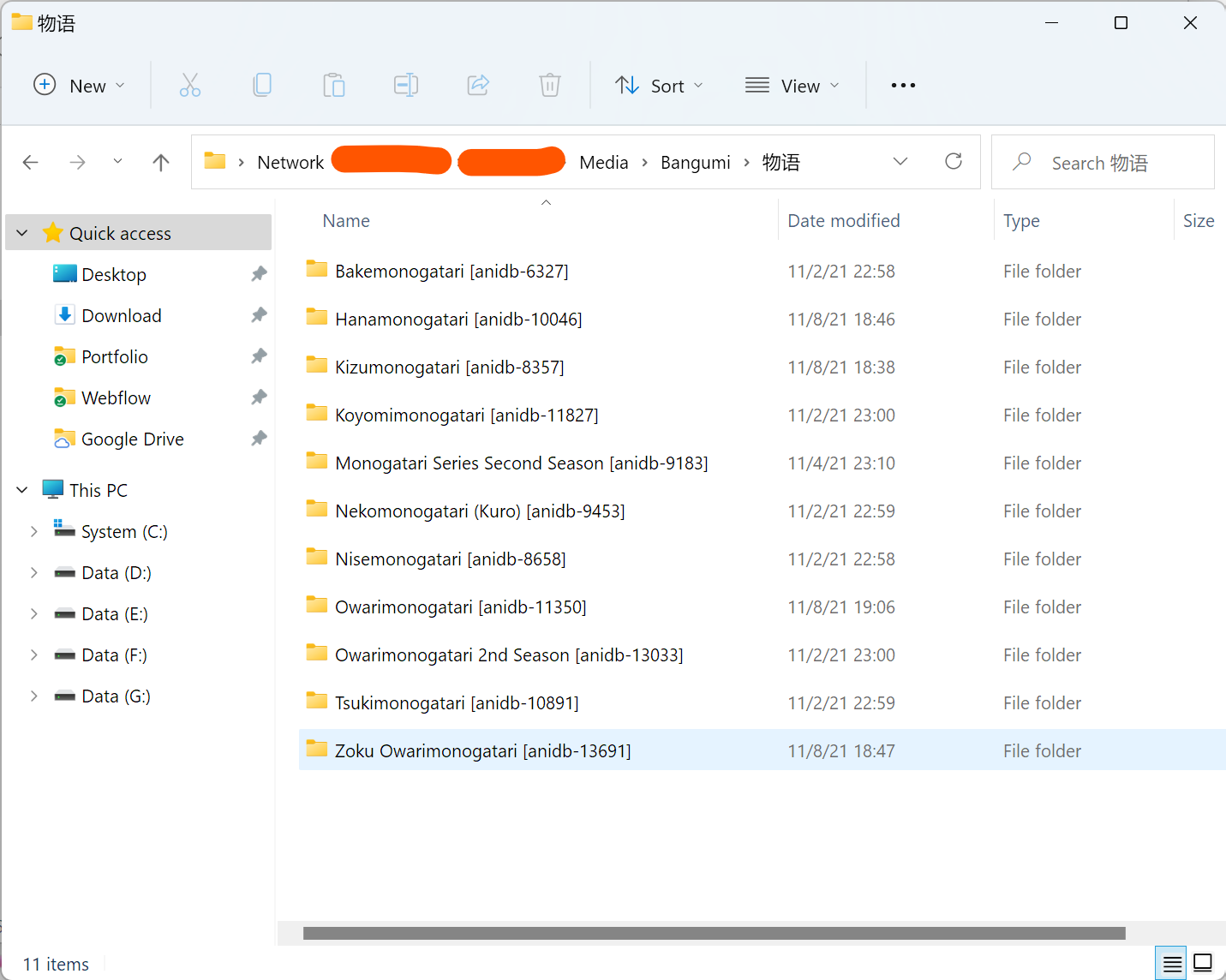Screen dimensions: 1226x980
Task: Go forward with the right arrow
Action: [77, 162]
